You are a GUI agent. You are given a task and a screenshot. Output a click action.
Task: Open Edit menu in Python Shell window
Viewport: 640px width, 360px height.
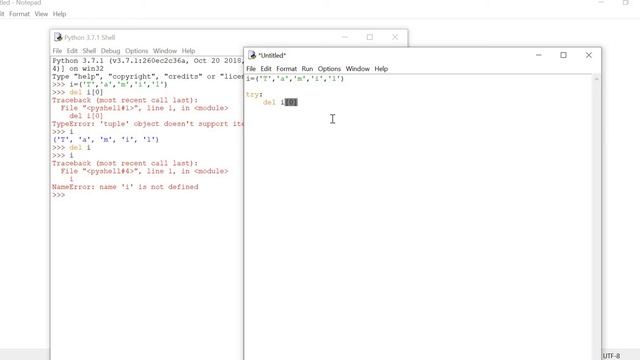(x=72, y=51)
